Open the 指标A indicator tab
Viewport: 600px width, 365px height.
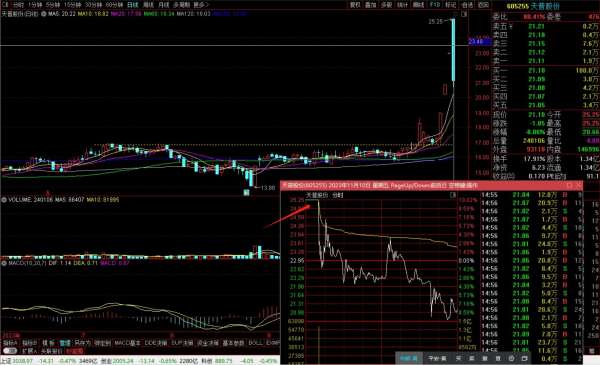pyautogui.click(x=10, y=343)
